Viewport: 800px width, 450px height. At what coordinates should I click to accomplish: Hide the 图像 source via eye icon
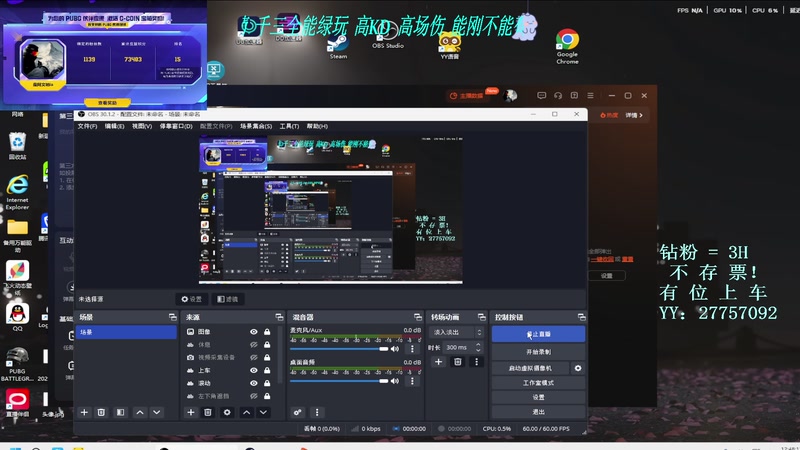coord(254,332)
